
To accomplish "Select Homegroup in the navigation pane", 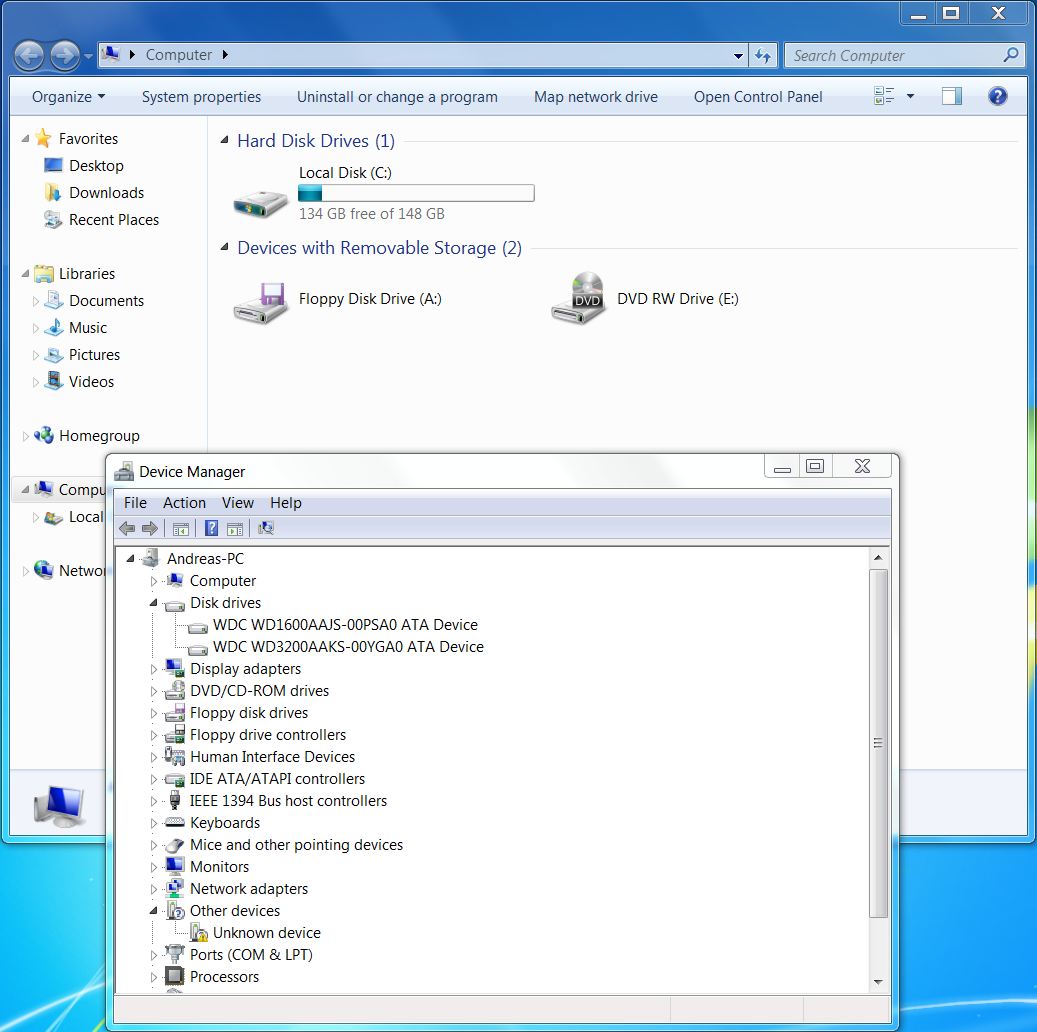I will pos(99,435).
